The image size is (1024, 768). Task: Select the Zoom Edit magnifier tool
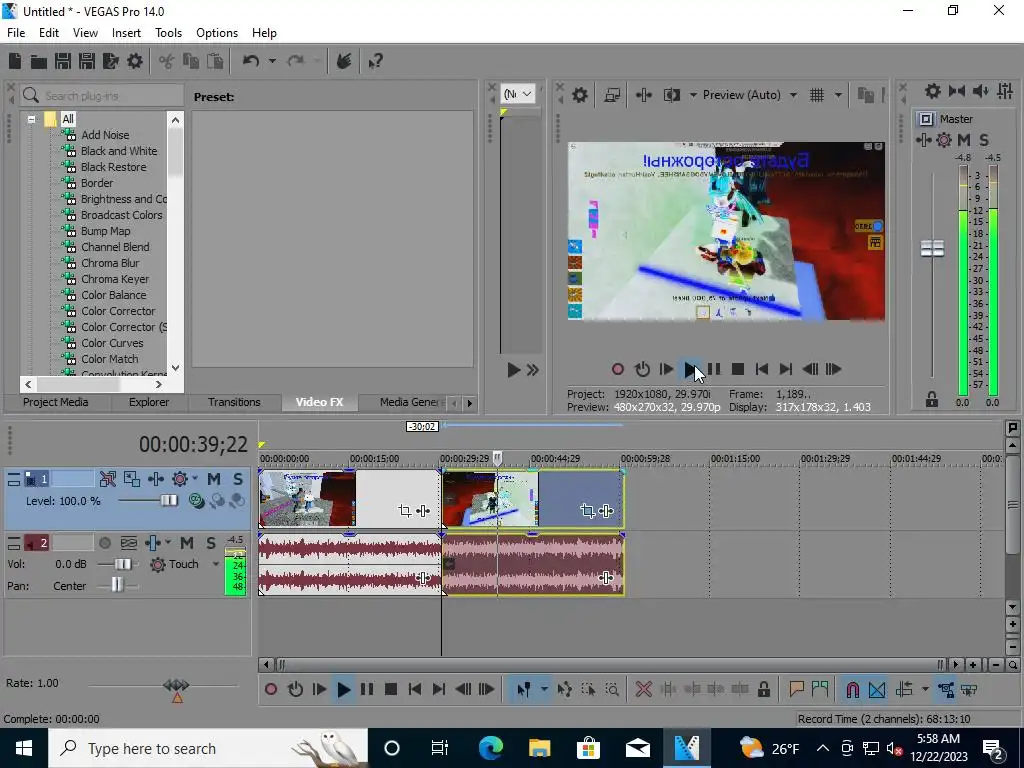612,689
